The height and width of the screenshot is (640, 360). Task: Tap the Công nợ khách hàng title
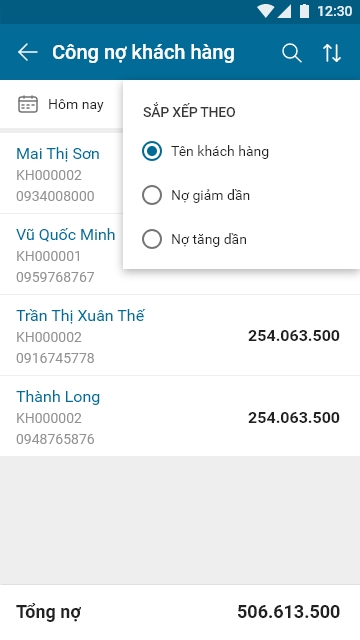click(143, 53)
